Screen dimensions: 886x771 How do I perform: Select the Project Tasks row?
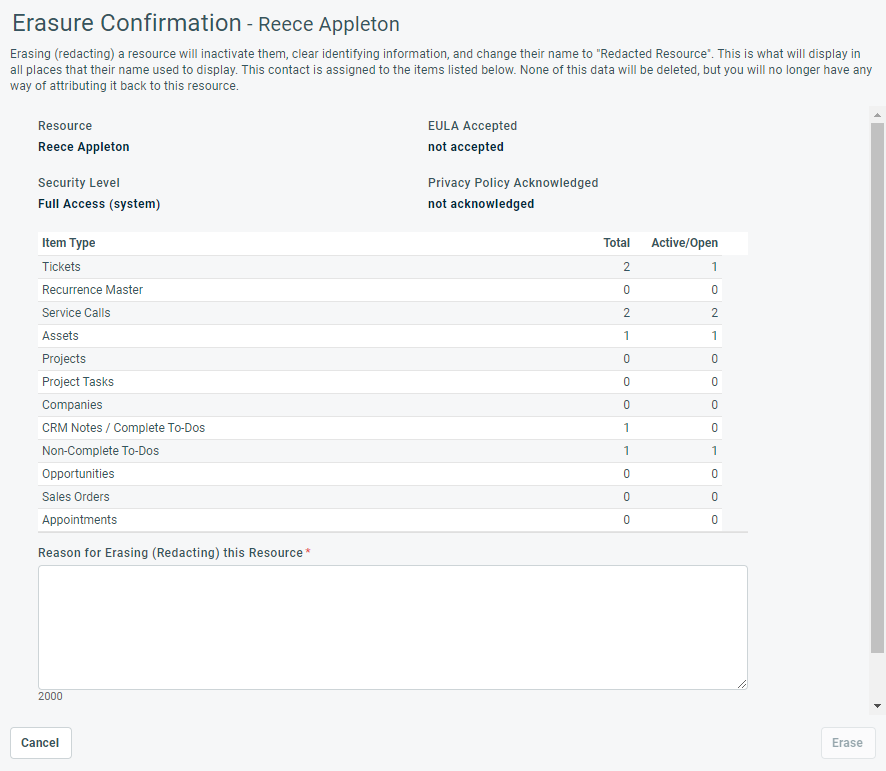point(380,382)
